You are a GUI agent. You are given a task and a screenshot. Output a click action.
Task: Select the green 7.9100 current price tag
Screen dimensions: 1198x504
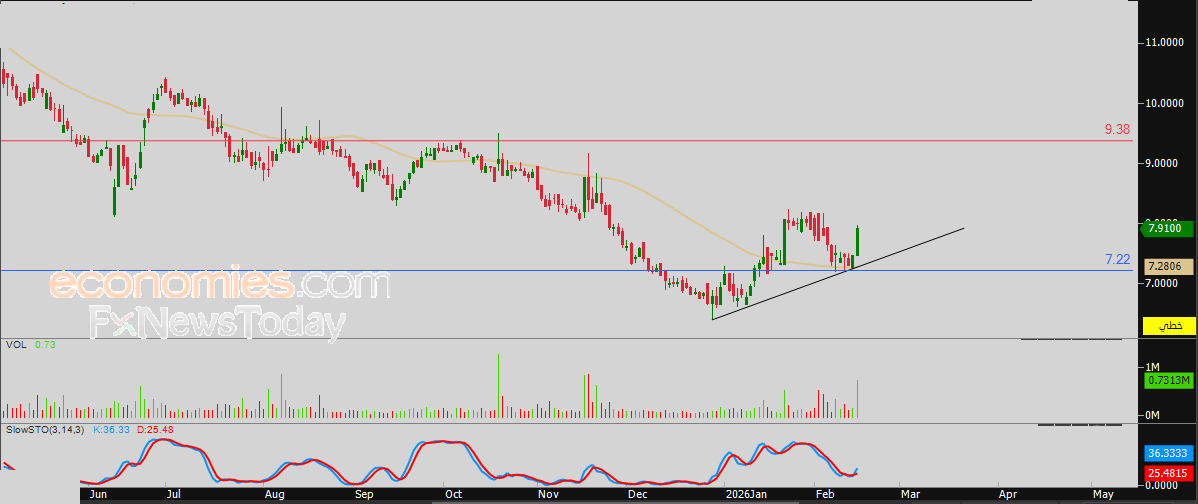[x=1166, y=229]
